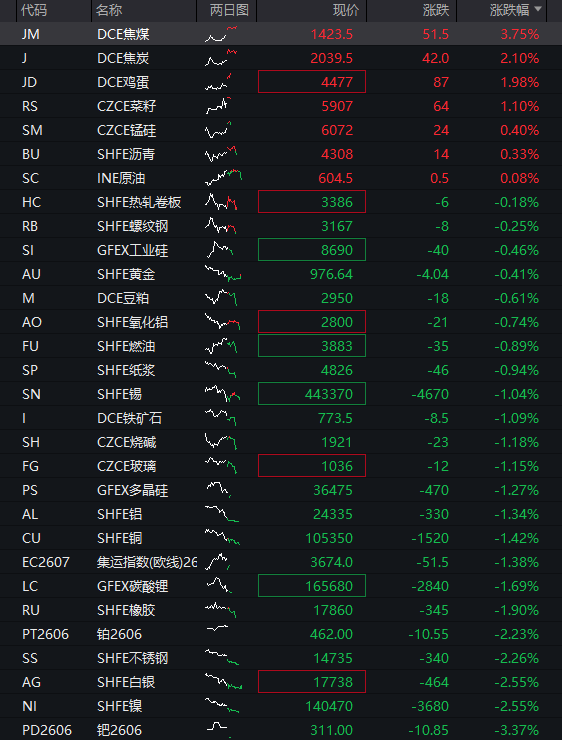Image resolution: width=562 pixels, height=740 pixels.
Task: Select the 集运指数(欧线) EC2607 row
Action: point(281,562)
